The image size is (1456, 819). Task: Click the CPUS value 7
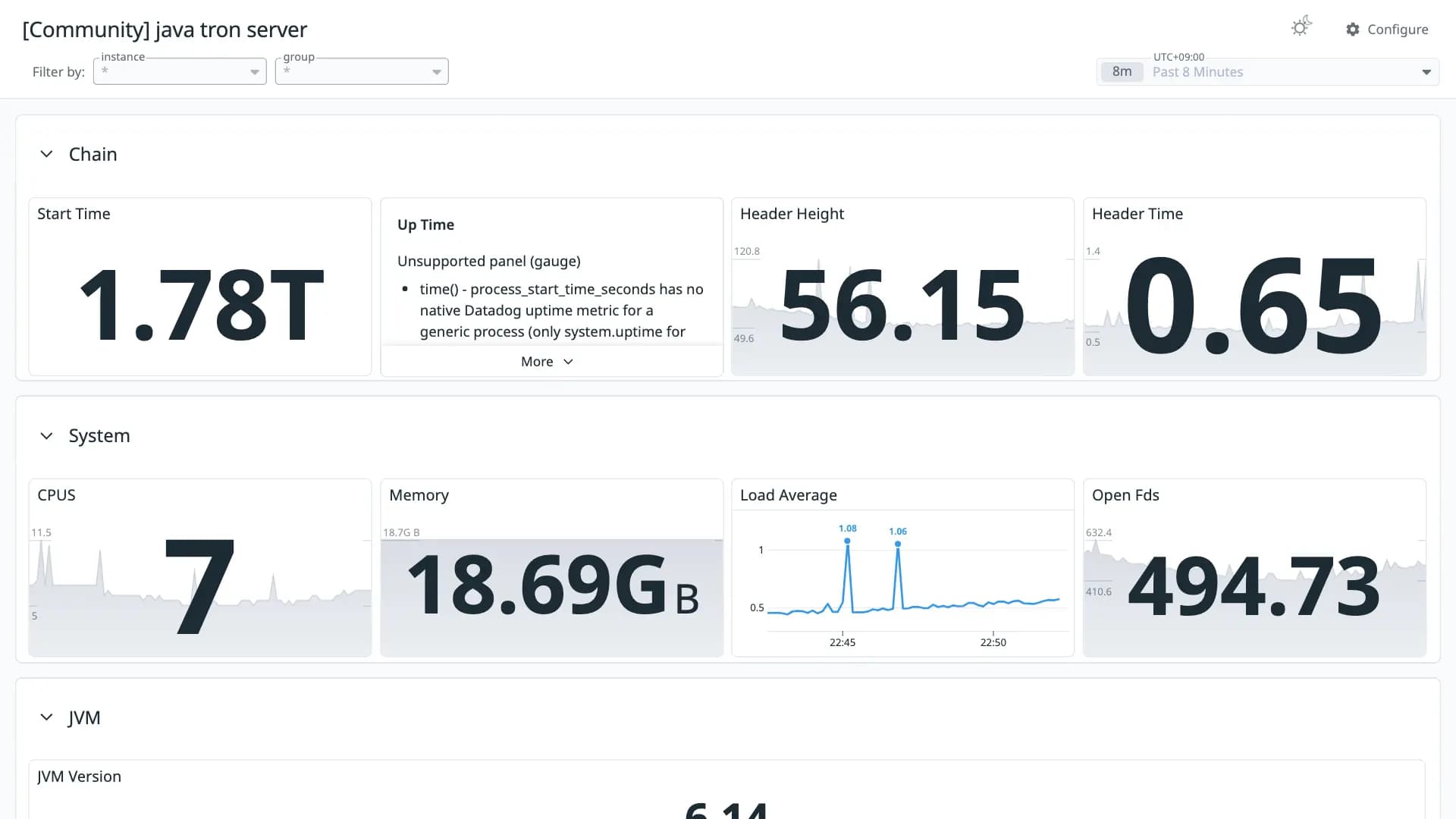pos(199,585)
